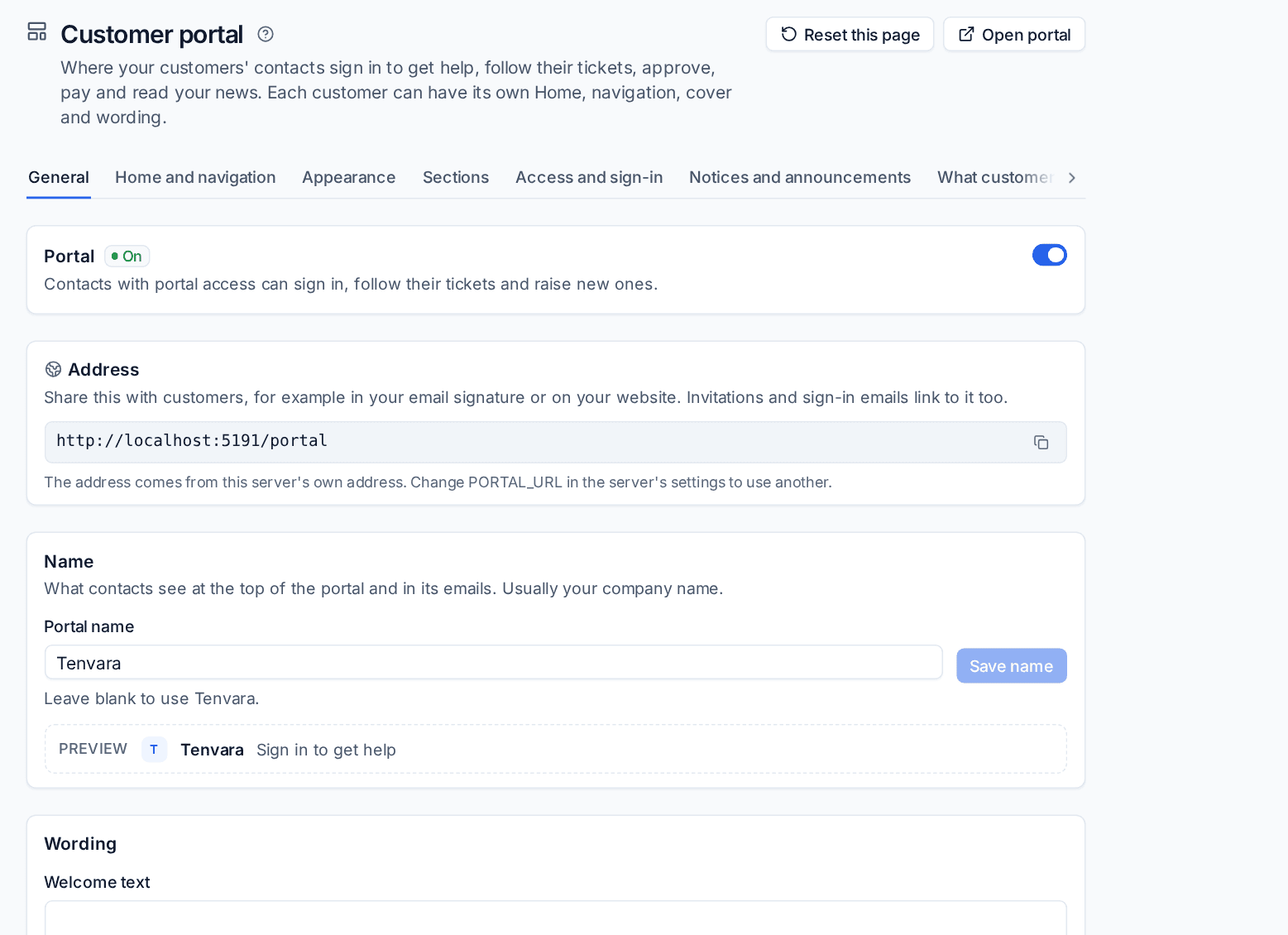Image resolution: width=1288 pixels, height=935 pixels.
Task: Click the Reset this page button
Action: coord(850,35)
